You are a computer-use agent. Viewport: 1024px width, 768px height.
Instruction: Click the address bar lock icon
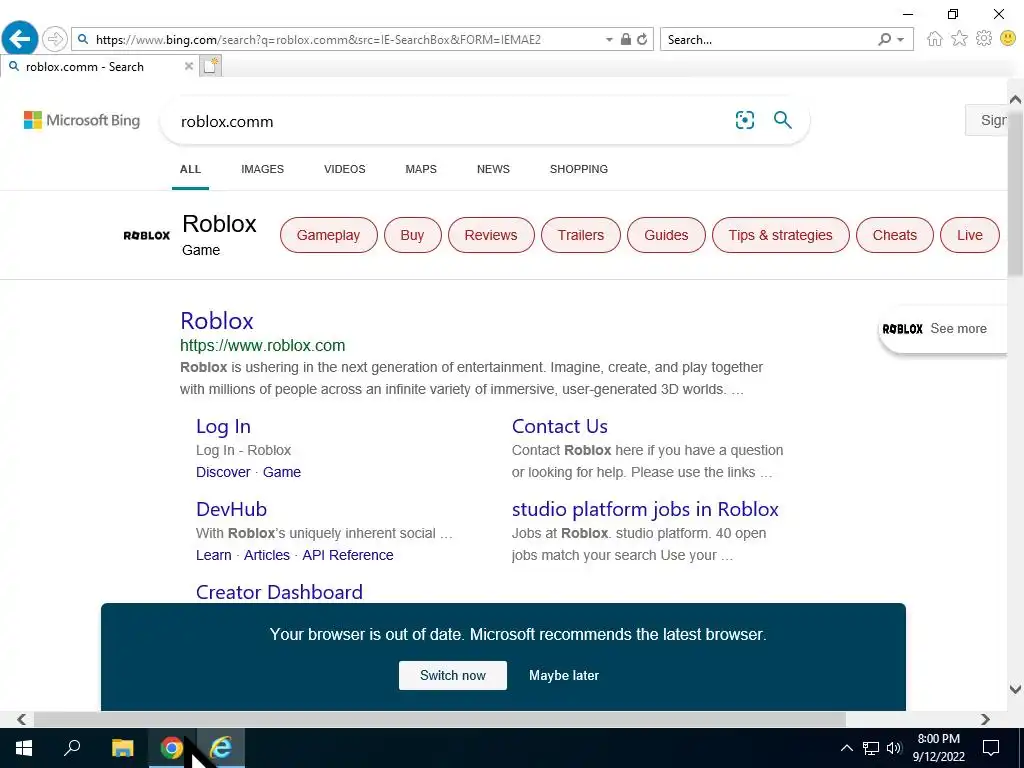tap(626, 39)
